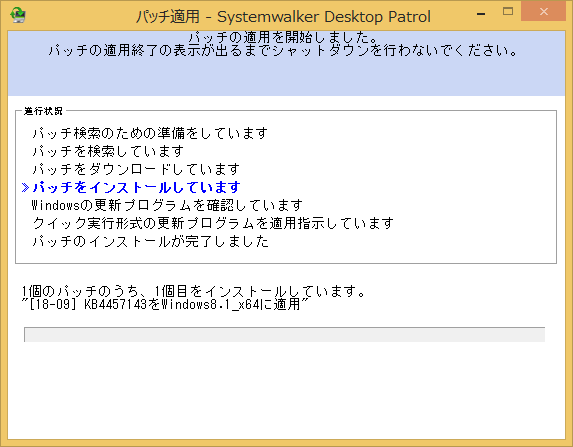Select text パッチのインストールが完了しました
573x447 pixels.
point(150,241)
